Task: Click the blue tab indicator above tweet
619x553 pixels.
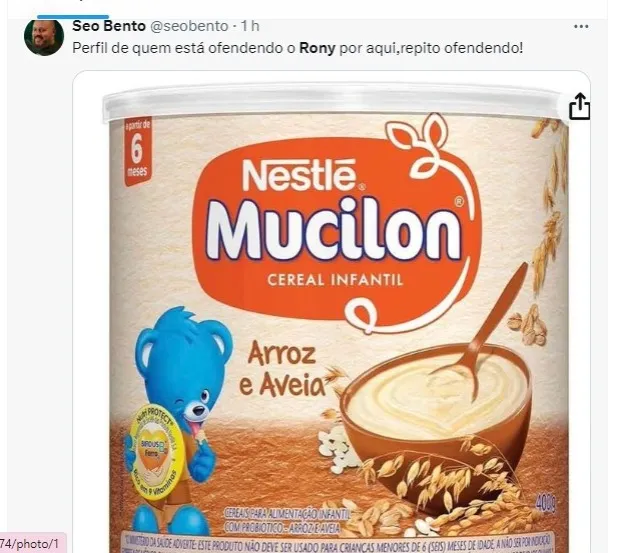Action: pyautogui.click(x=73, y=17)
